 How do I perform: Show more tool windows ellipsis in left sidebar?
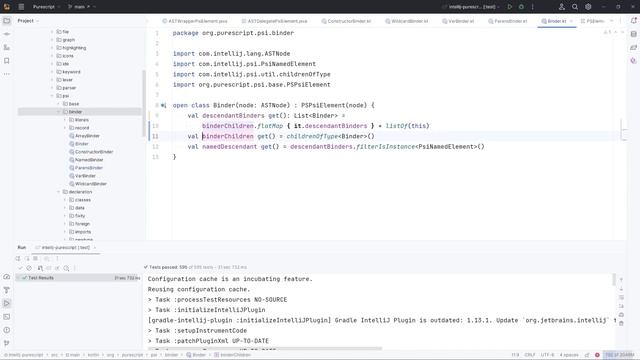7,74
